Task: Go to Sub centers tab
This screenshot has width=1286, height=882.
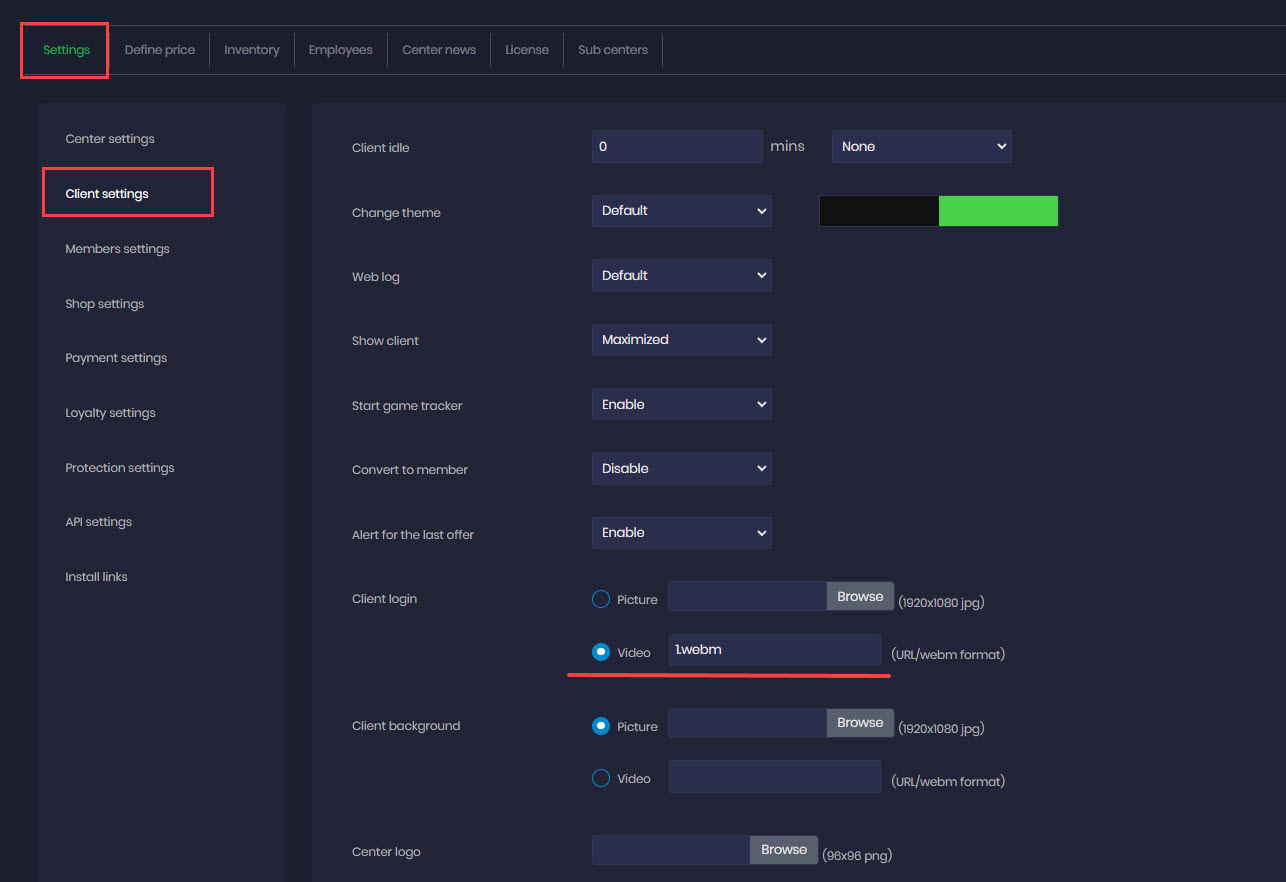Action: tap(612, 50)
